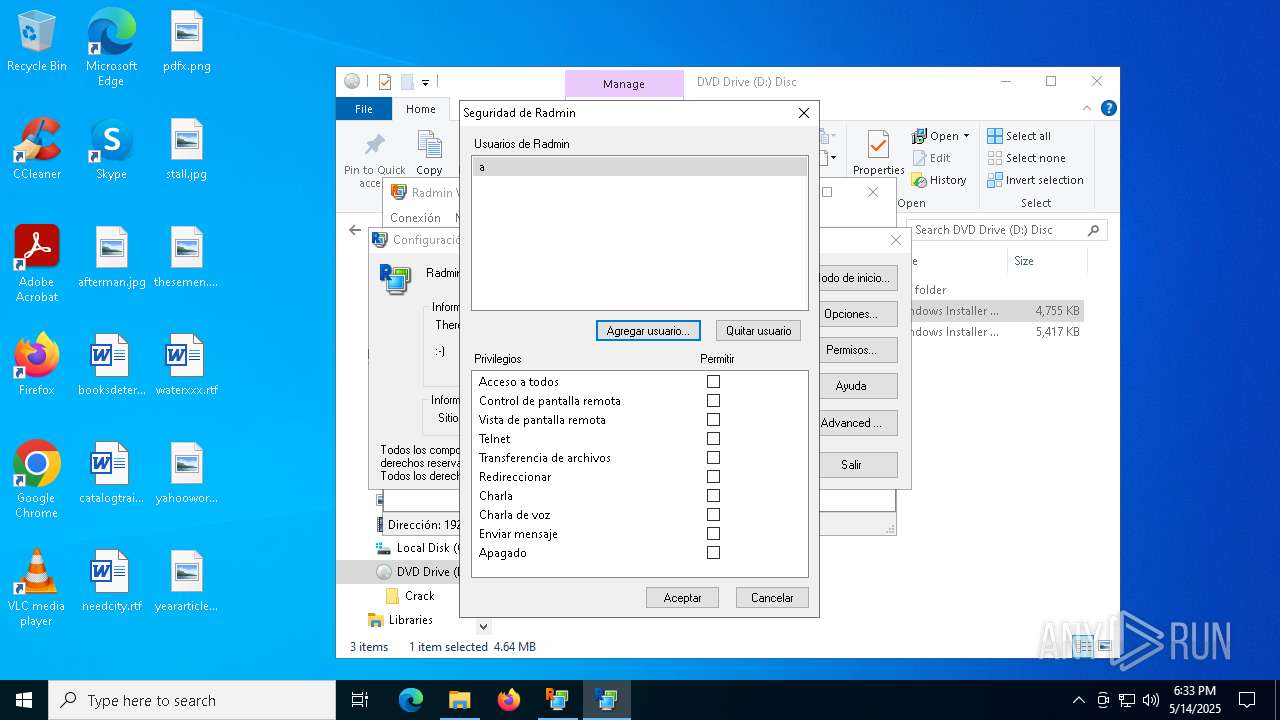Click 'Quitar usuario' button

758,331
